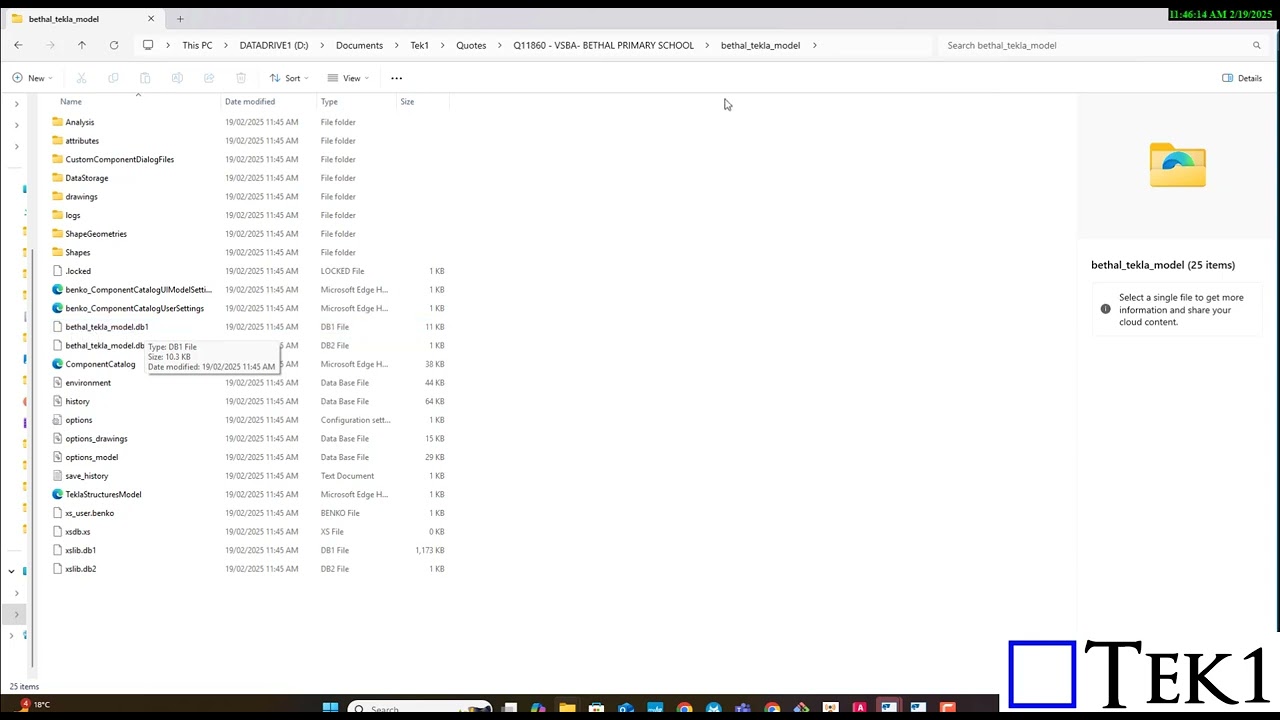Click the Edge icon beside TeklaStructuresModel
This screenshot has width=1280, height=720.
coord(57,494)
